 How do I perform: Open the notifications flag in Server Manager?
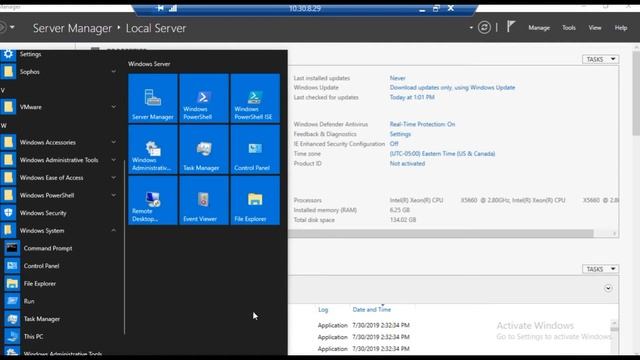[511, 27]
